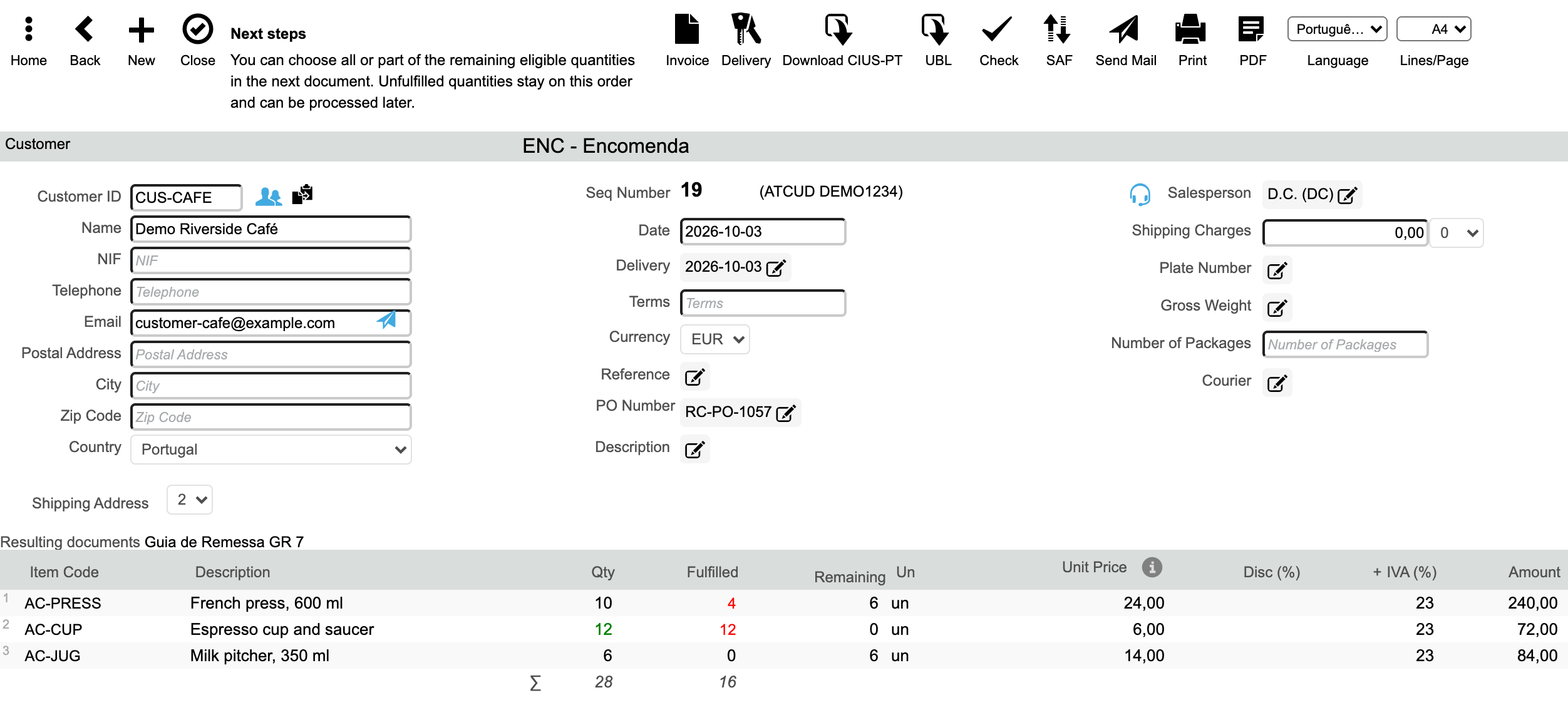Close the order with the checkmark circle icon
The image size is (1568, 705).
pos(197,29)
